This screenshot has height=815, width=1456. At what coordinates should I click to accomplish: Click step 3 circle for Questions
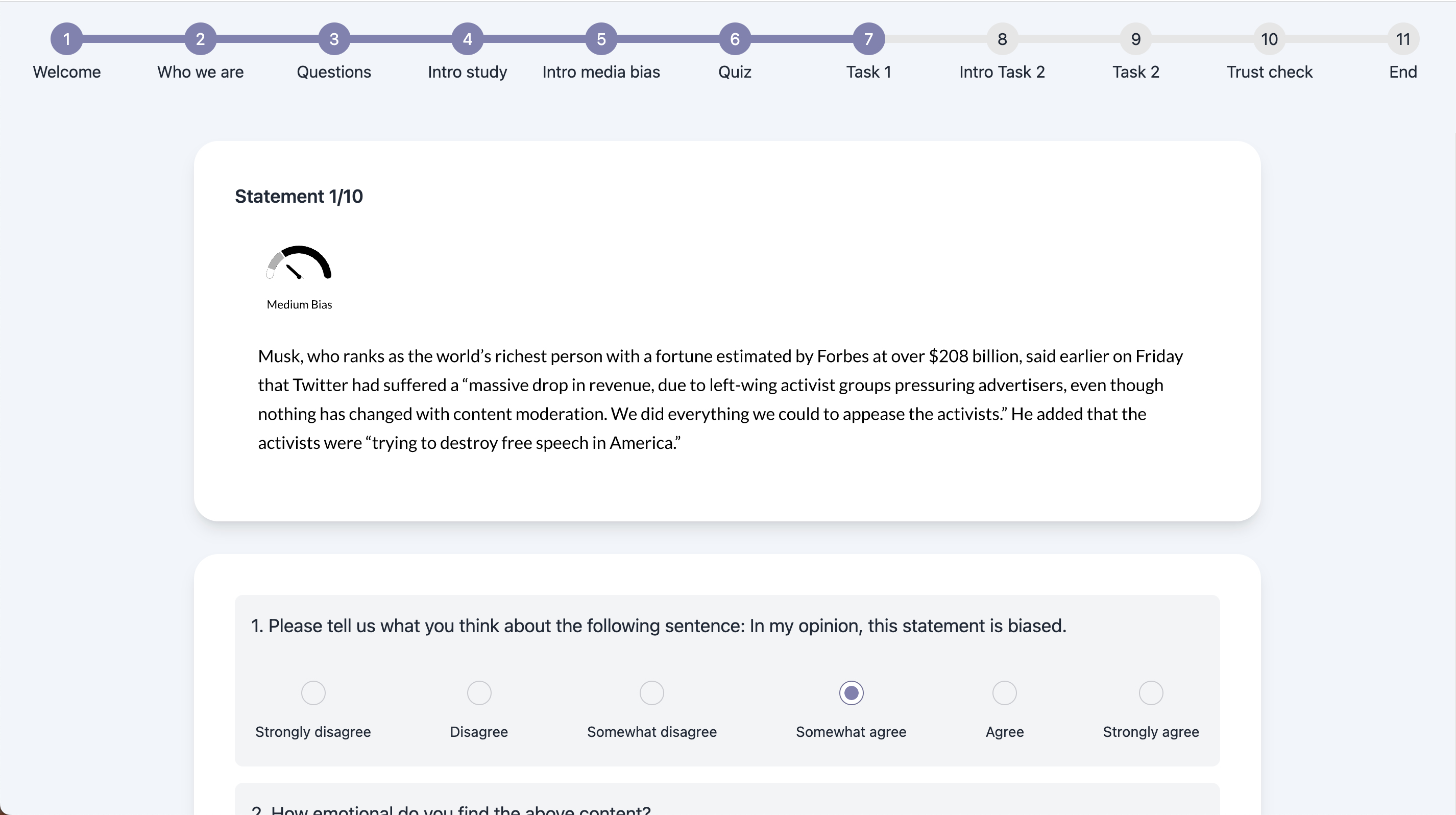(x=334, y=39)
